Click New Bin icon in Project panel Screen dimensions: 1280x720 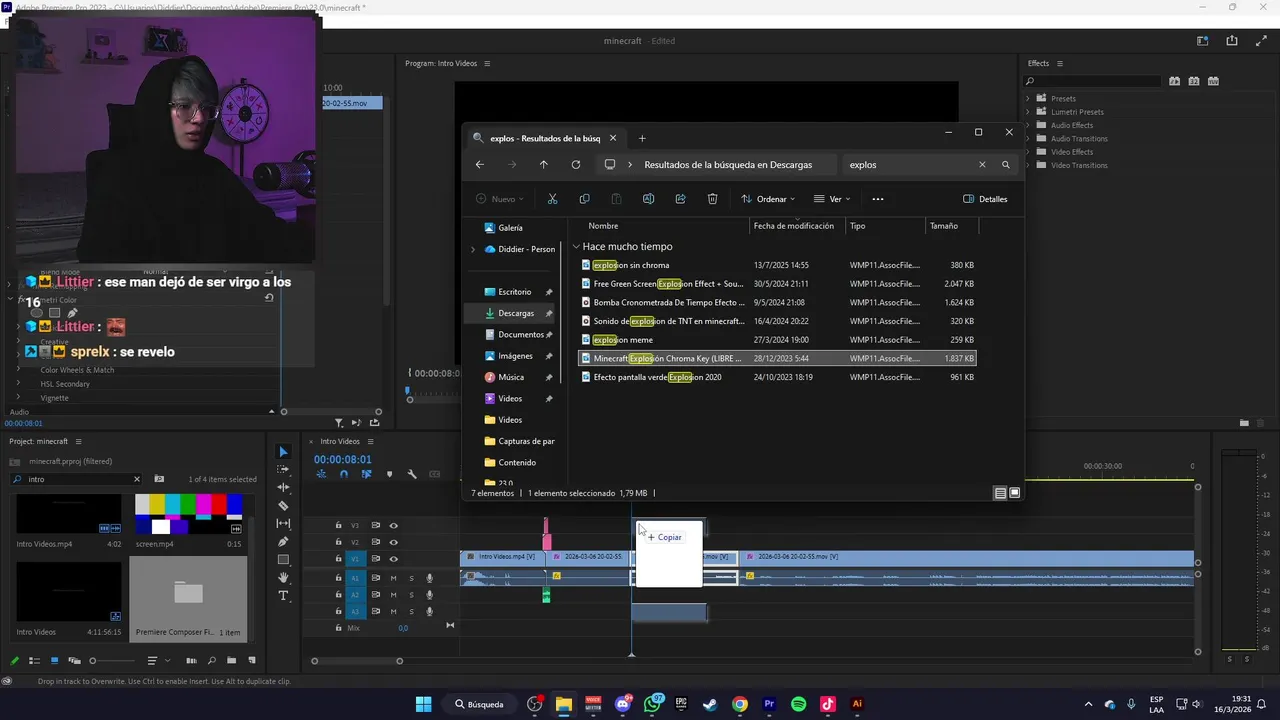point(231,661)
